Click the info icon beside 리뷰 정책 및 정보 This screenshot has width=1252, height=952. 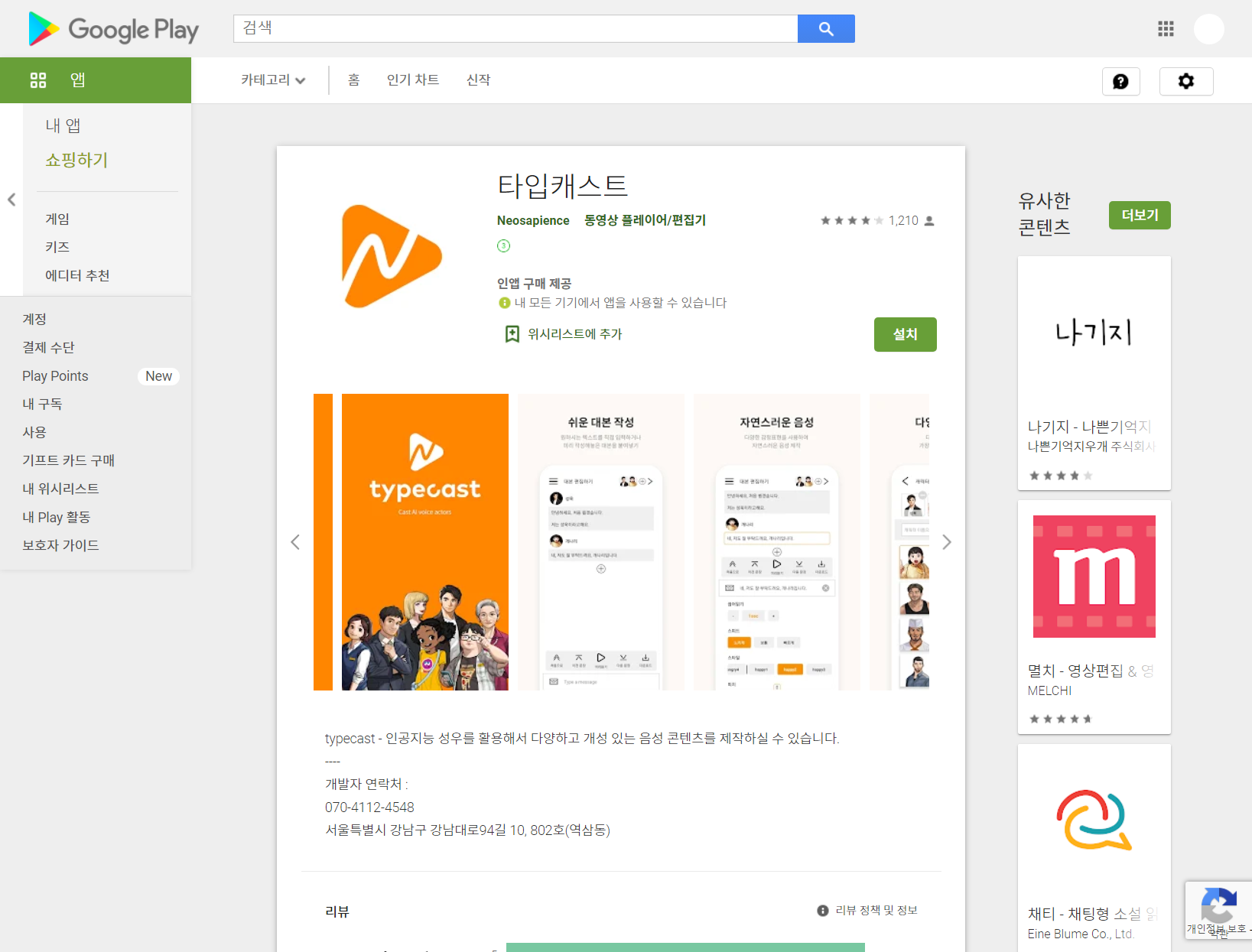(823, 911)
